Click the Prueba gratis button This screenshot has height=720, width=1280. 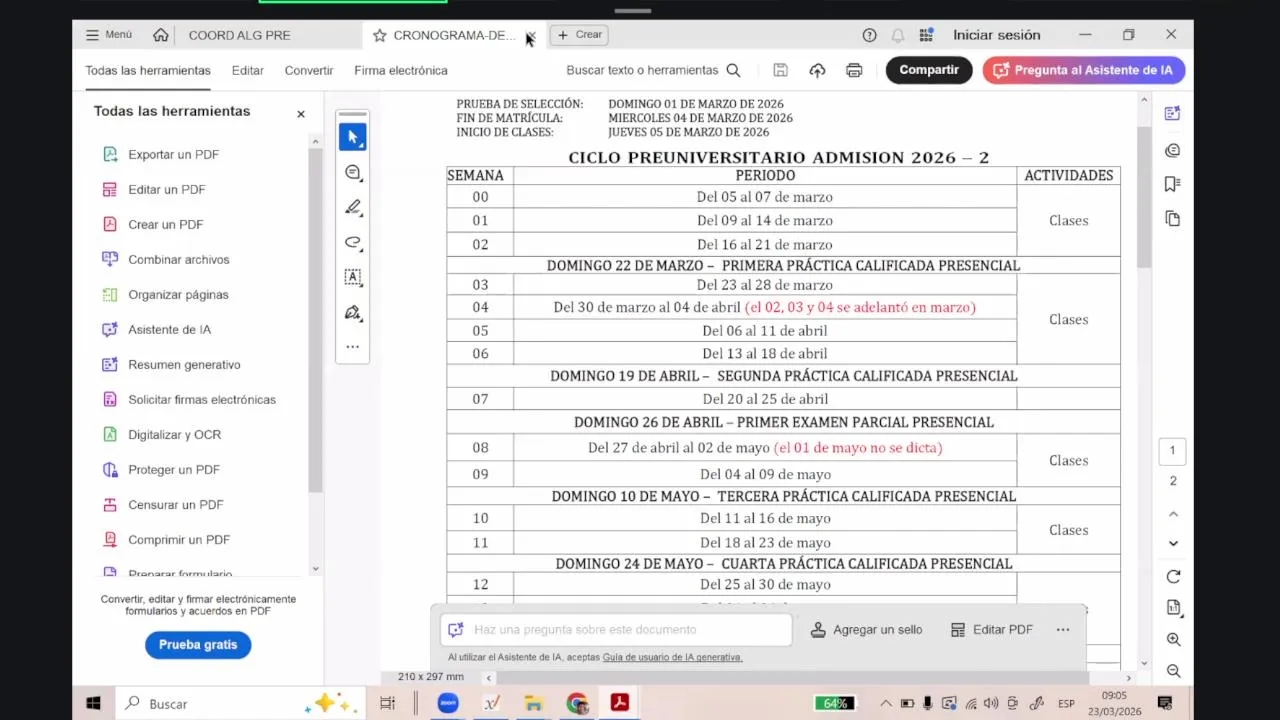click(198, 644)
